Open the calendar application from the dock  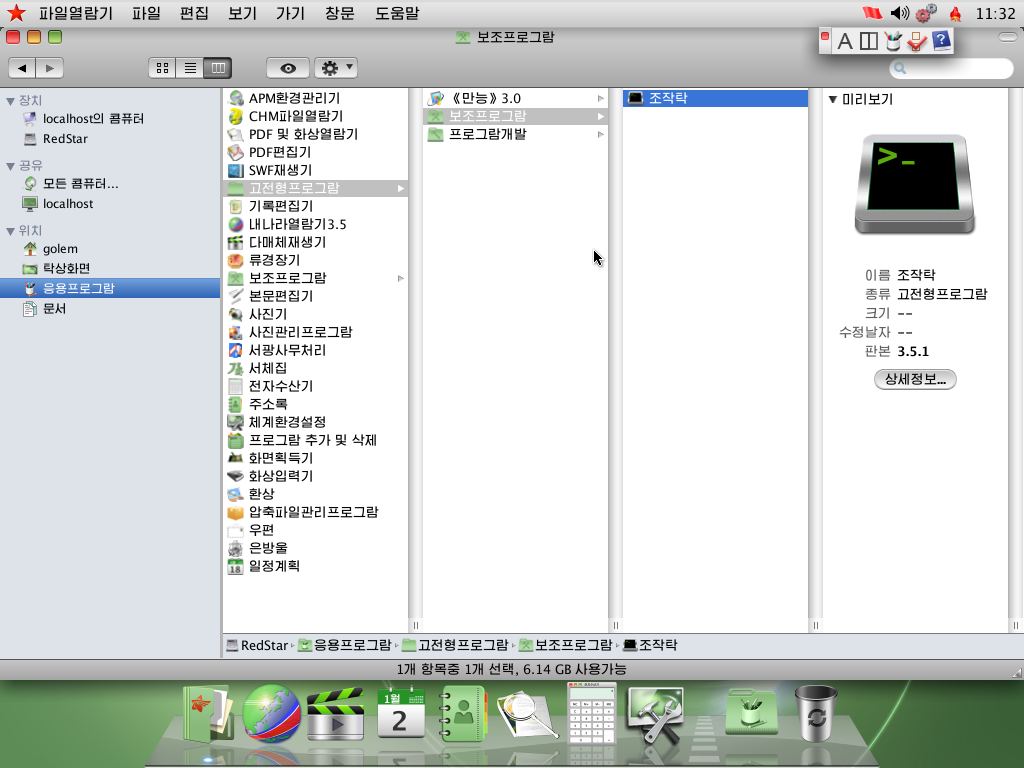pyautogui.click(x=400, y=712)
